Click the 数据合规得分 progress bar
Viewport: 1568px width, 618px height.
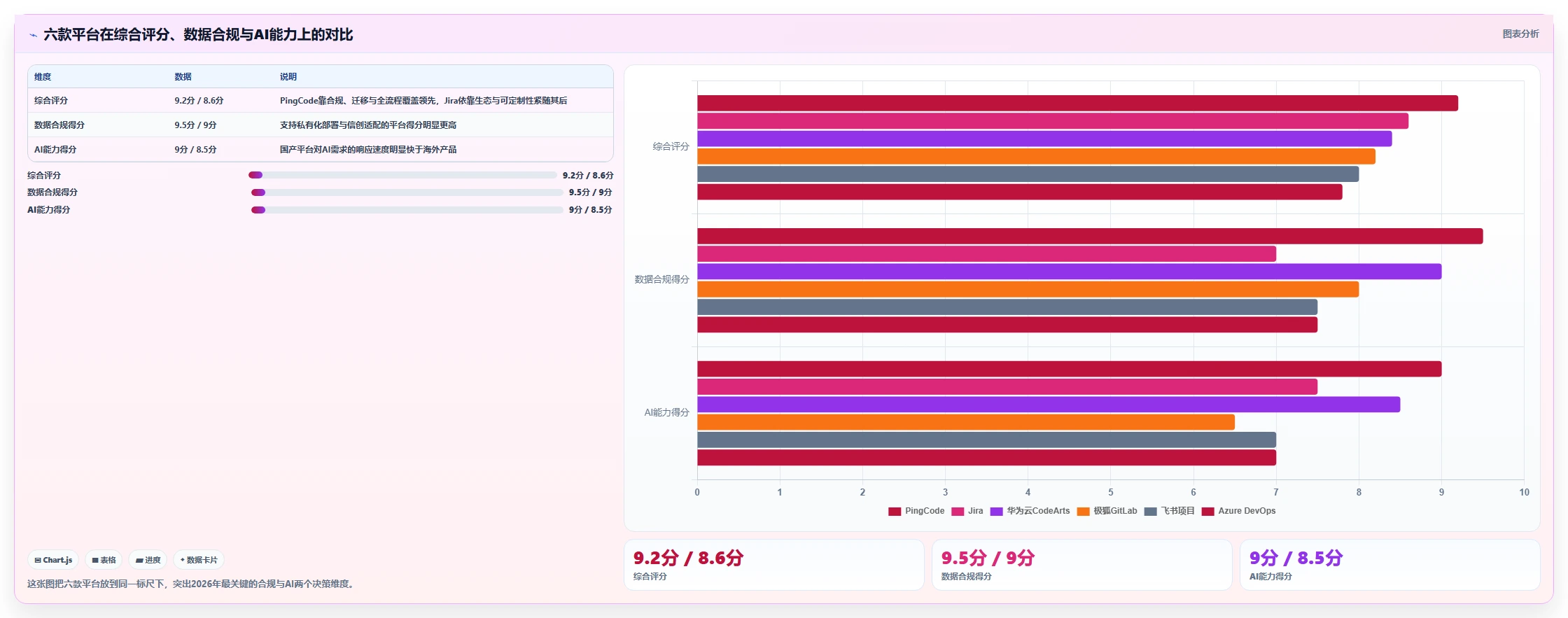point(407,192)
